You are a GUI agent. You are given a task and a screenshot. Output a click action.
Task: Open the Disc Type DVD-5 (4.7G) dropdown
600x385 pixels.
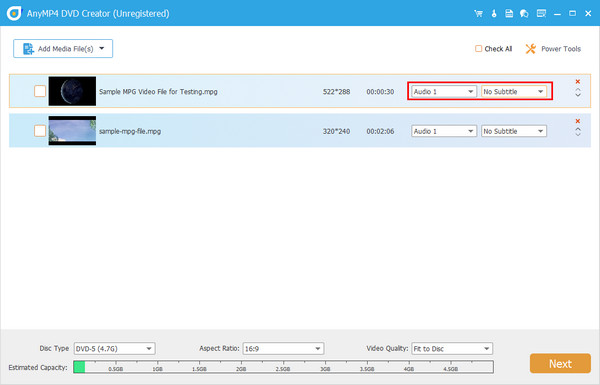(114, 349)
